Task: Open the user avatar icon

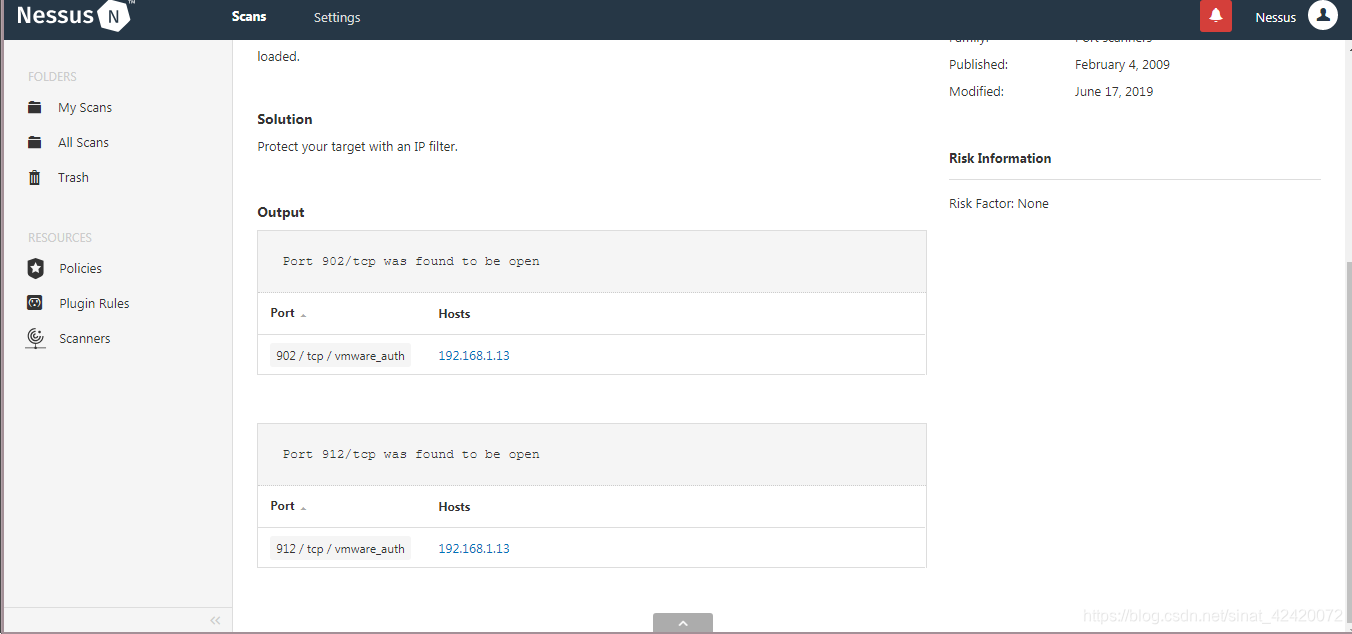Action: pos(1323,15)
